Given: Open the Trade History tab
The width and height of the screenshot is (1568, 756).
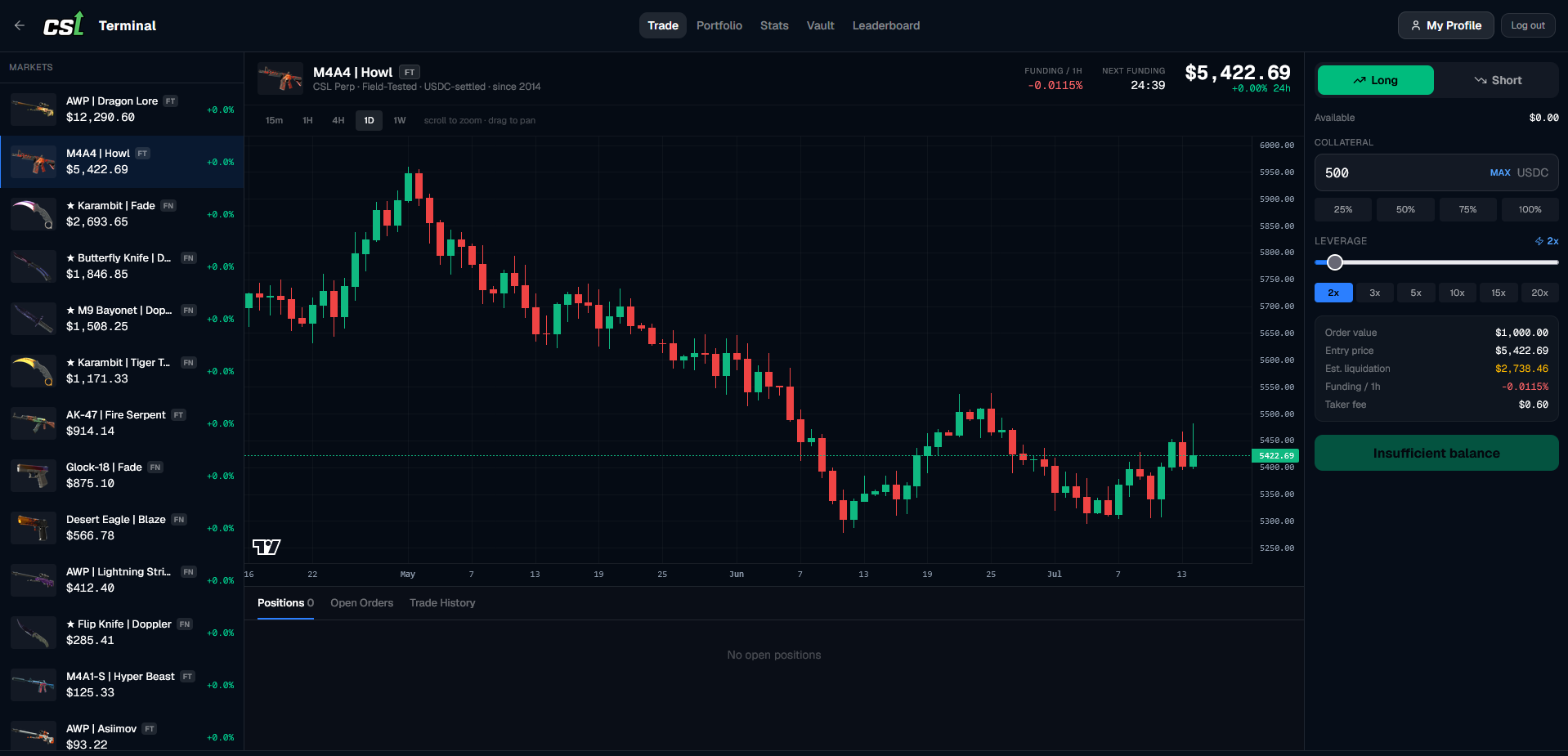Looking at the screenshot, I should click(x=442, y=603).
